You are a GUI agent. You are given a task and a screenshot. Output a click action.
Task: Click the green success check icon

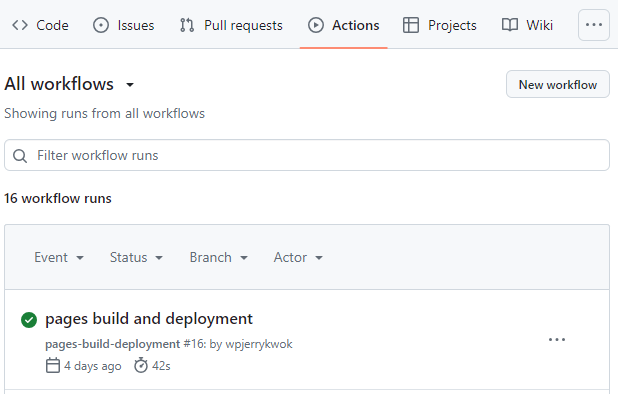click(x=29, y=320)
